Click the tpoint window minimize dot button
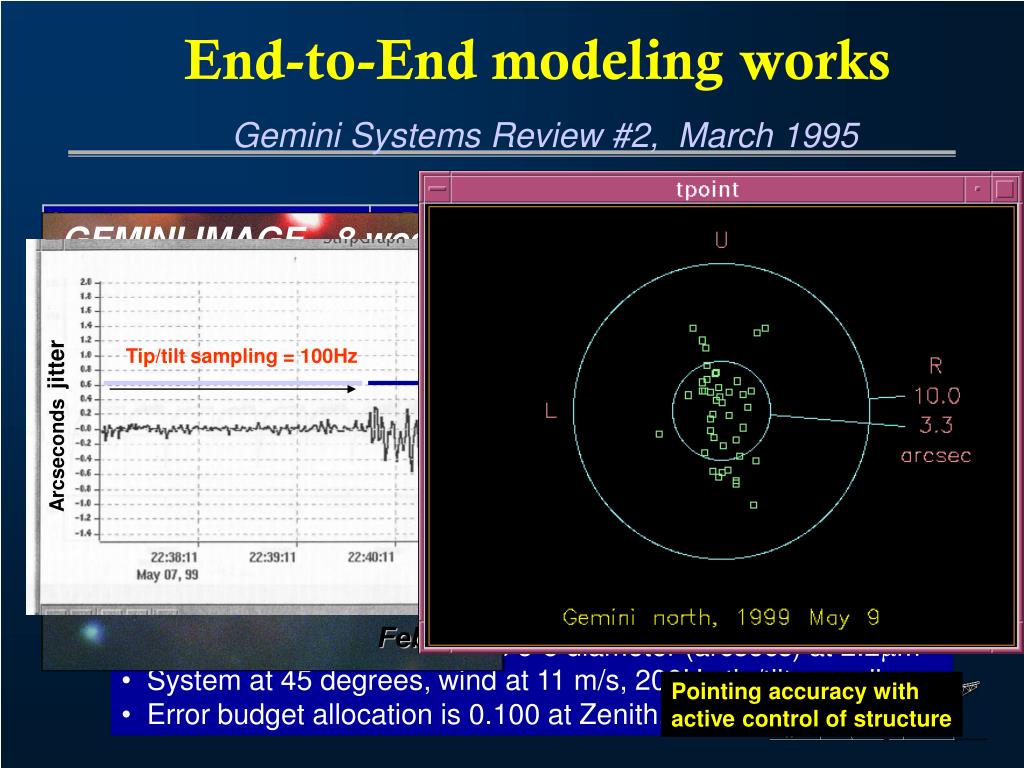The image size is (1024, 768). tap(978, 189)
